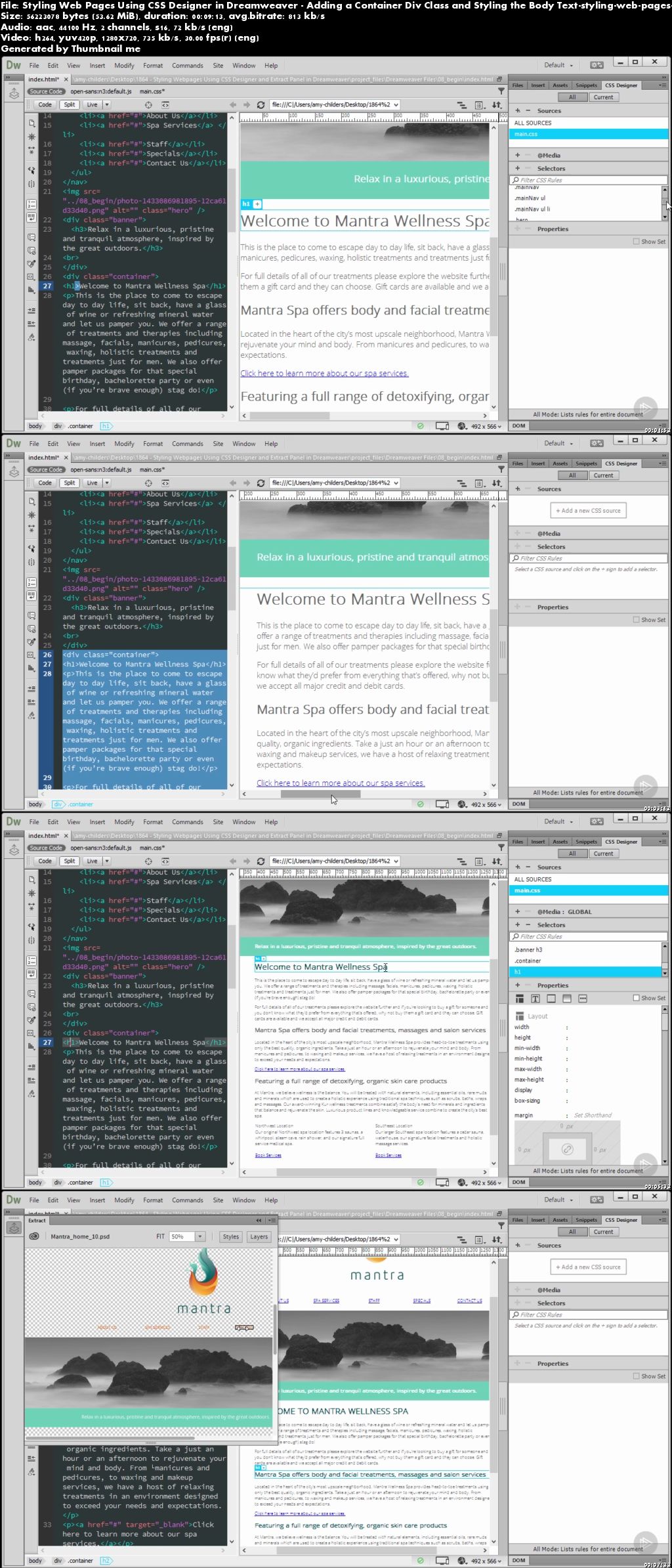Image resolution: width=672 pixels, height=1568 pixels.
Task: Switch CSS Designer to Current mode in the top frame
Action: (x=603, y=97)
